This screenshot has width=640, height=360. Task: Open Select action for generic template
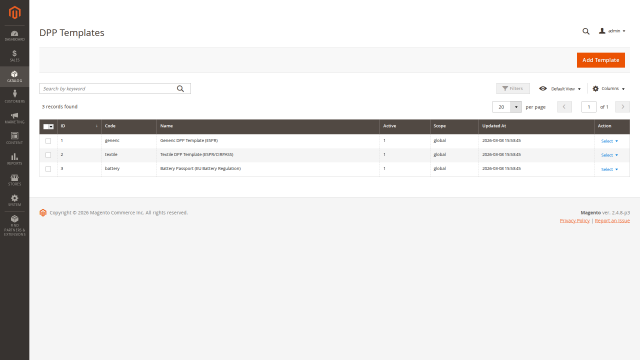[609, 141]
